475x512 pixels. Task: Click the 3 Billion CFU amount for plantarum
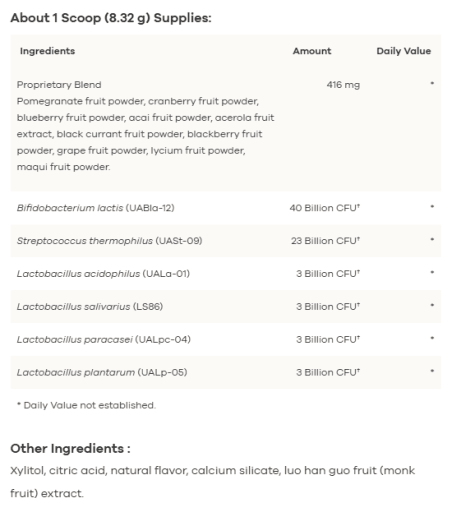pyautogui.click(x=328, y=372)
